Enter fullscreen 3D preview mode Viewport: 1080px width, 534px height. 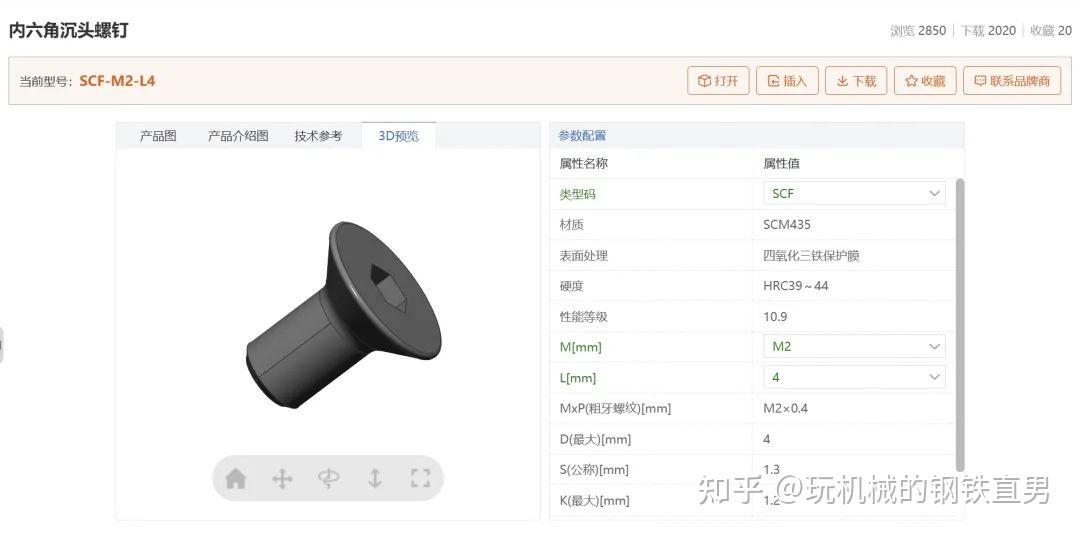pyautogui.click(x=420, y=478)
